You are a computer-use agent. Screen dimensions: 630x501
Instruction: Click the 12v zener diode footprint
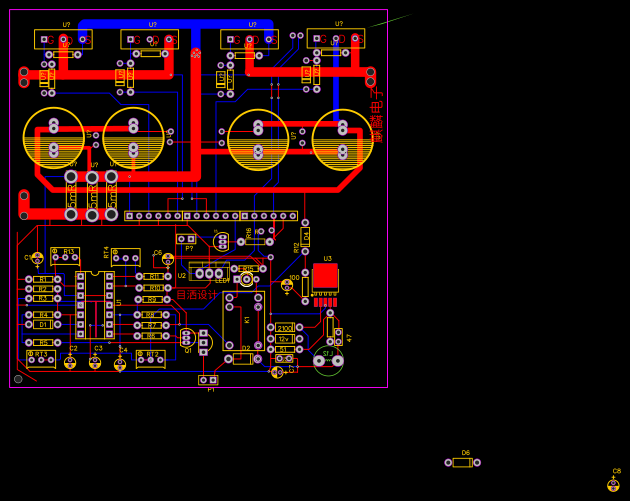tap(285, 339)
